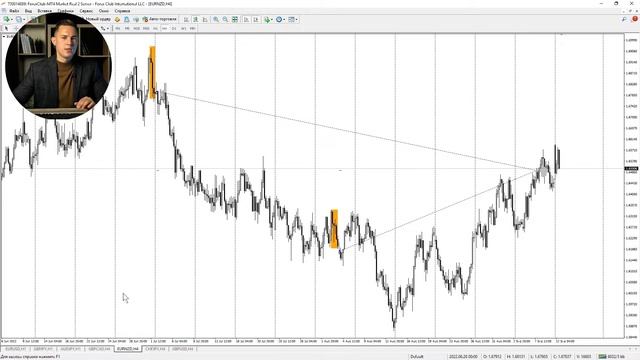Expand the Profiles dropdown arrow
Viewport: 640px width, 360px height.
coord(24,19)
